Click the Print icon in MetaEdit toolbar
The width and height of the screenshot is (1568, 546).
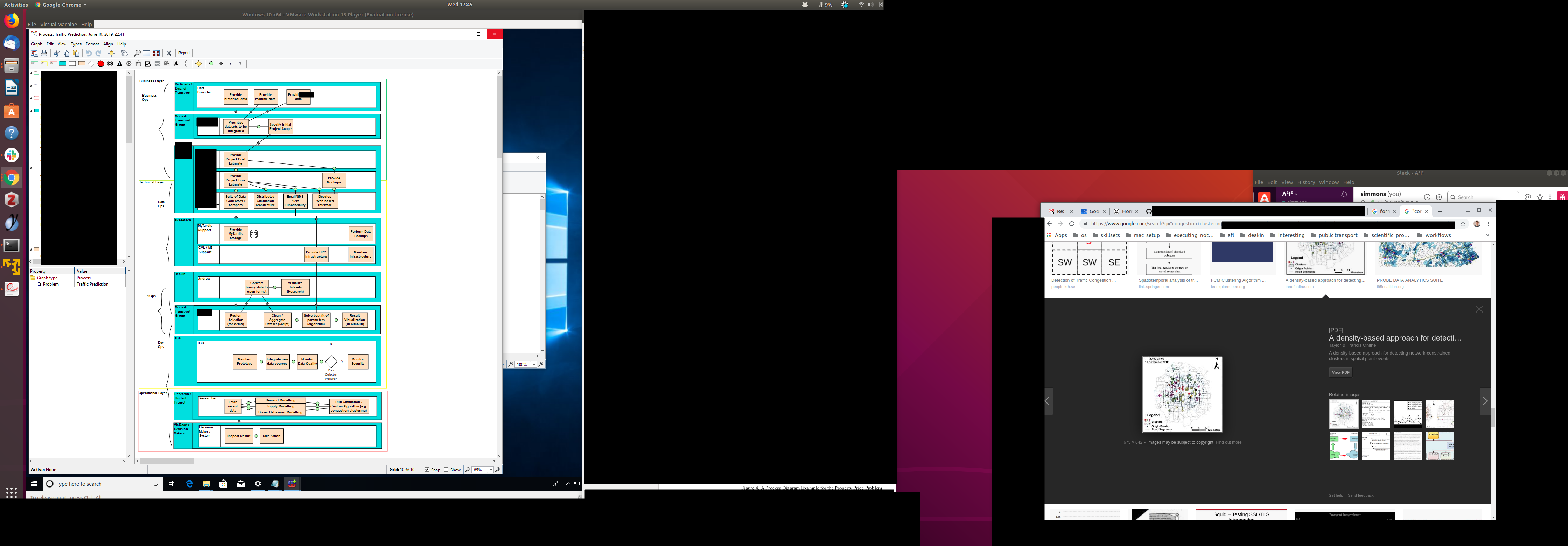coord(44,53)
